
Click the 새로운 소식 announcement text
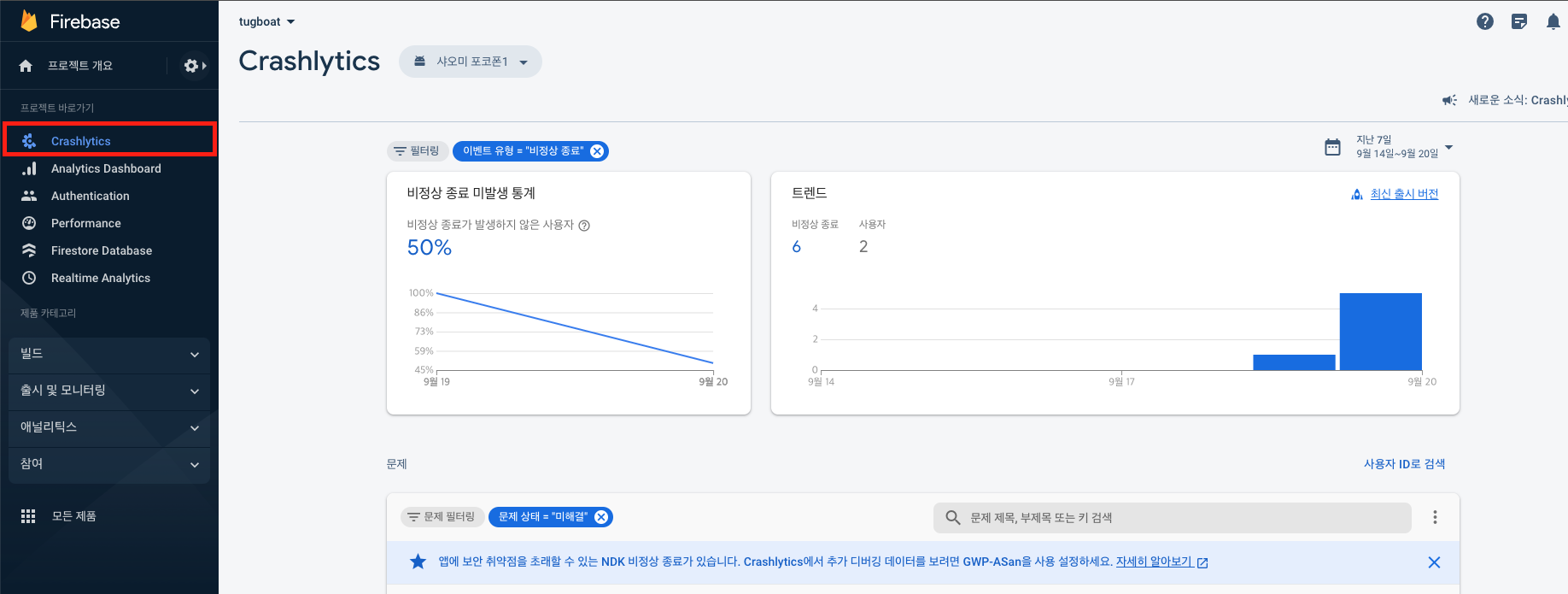pyautogui.click(x=1518, y=100)
